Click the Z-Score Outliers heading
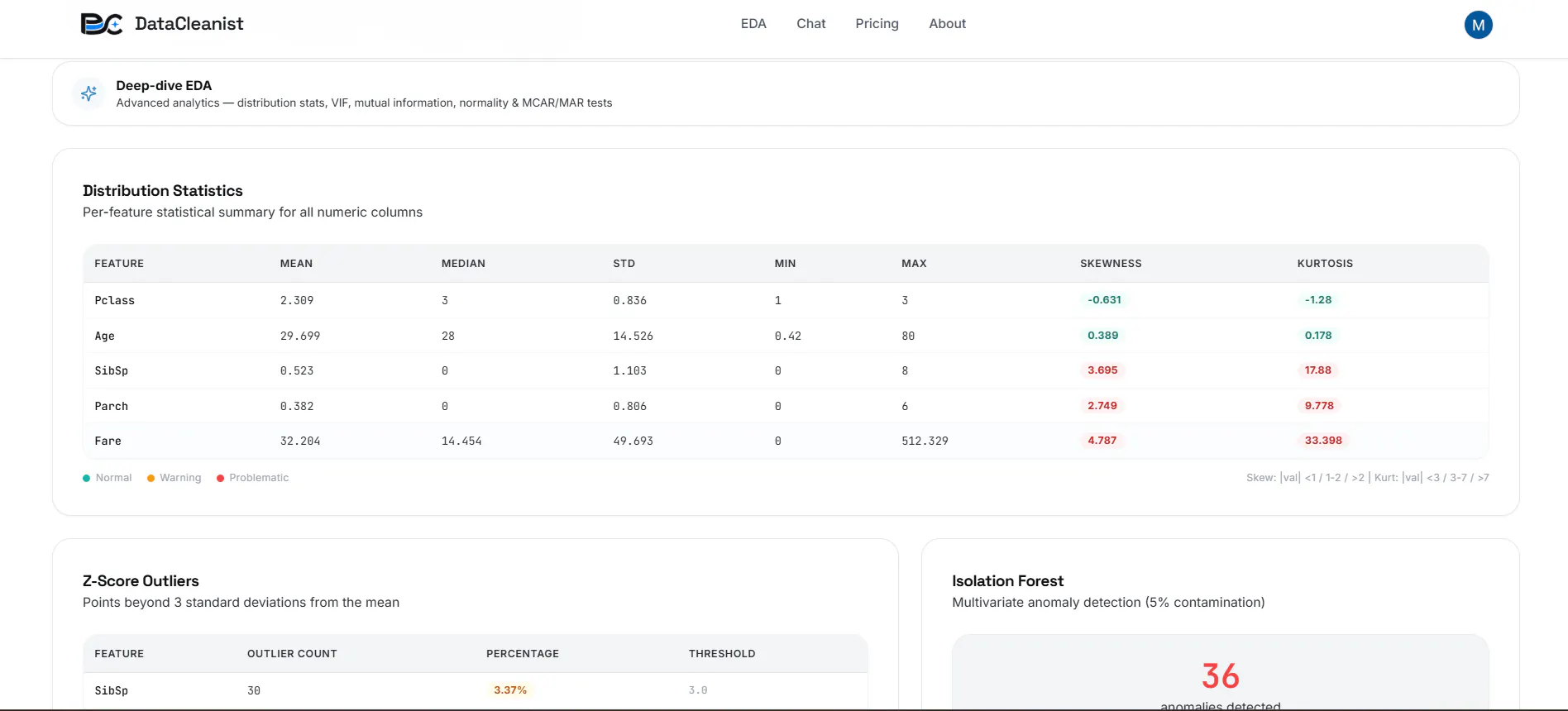Image resolution: width=1568 pixels, height=711 pixels. [x=141, y=581]
